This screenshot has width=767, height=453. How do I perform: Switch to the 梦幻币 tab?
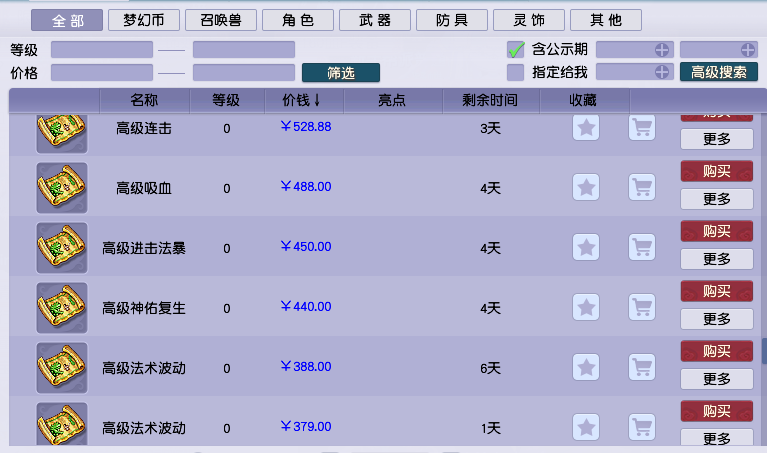144,20
